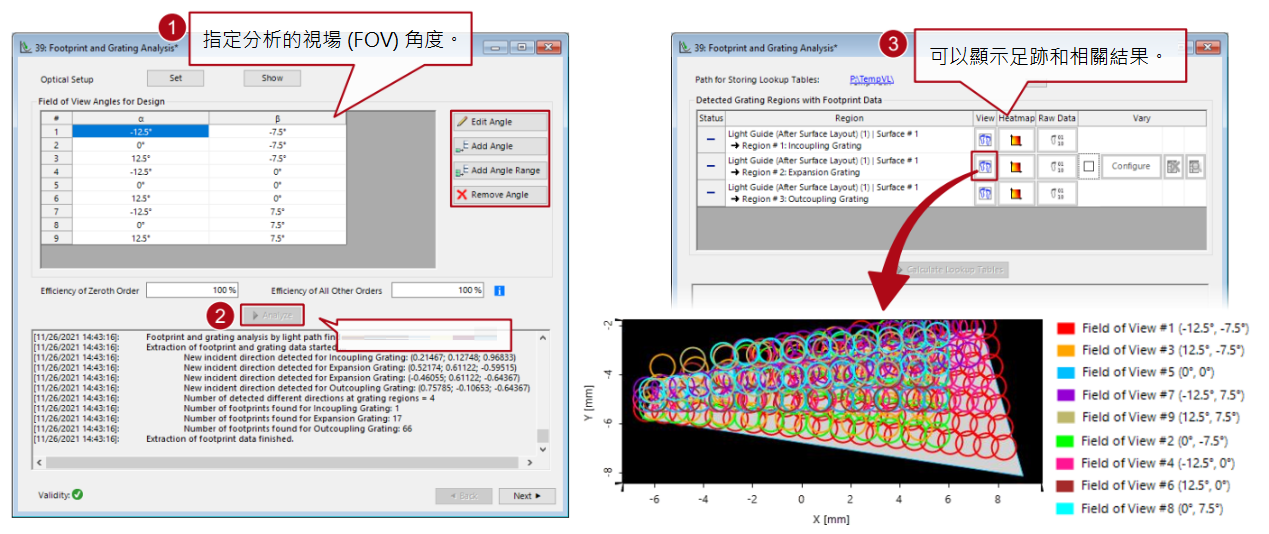Click log line 'Extraction of footprint data finished.'
Image resolution: width=1269 pixels, height=534 pixels.
tap(219, 439)
